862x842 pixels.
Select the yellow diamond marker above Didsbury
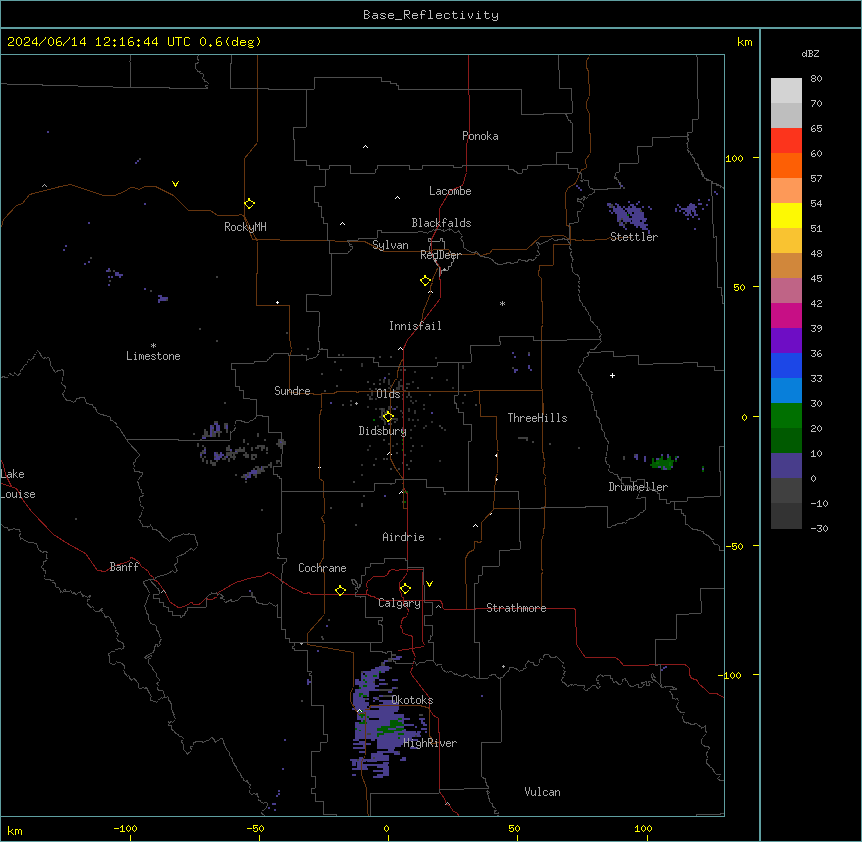tap(388, 417)
